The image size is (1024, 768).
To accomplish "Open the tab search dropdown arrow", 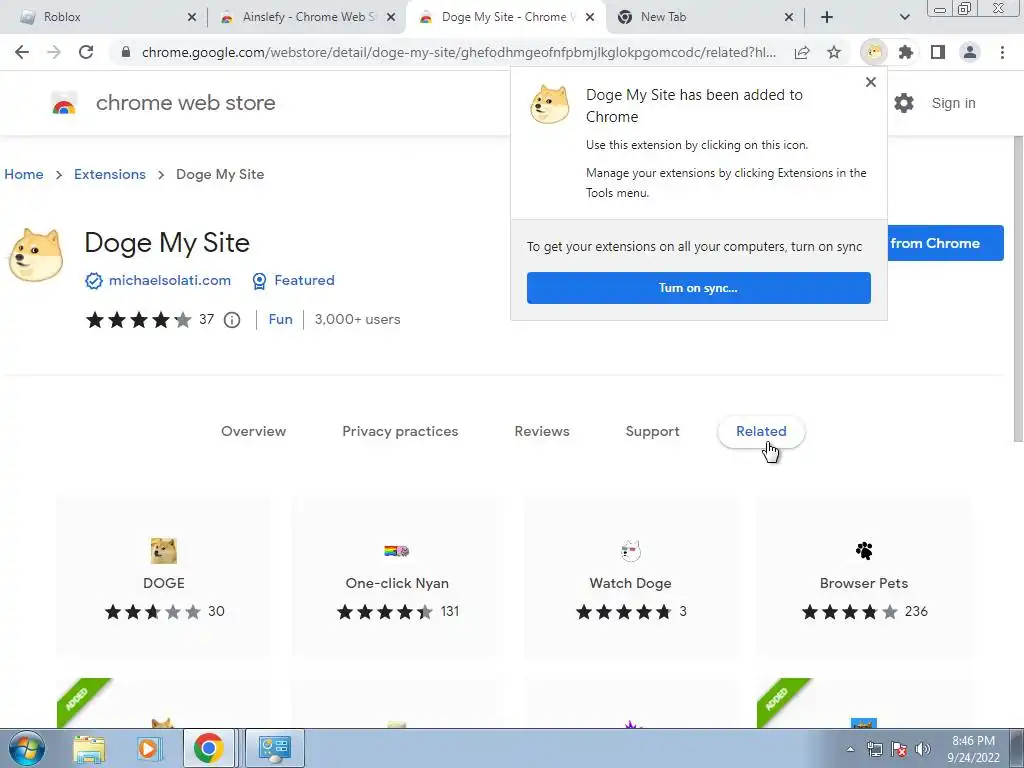I will [904, 17].
